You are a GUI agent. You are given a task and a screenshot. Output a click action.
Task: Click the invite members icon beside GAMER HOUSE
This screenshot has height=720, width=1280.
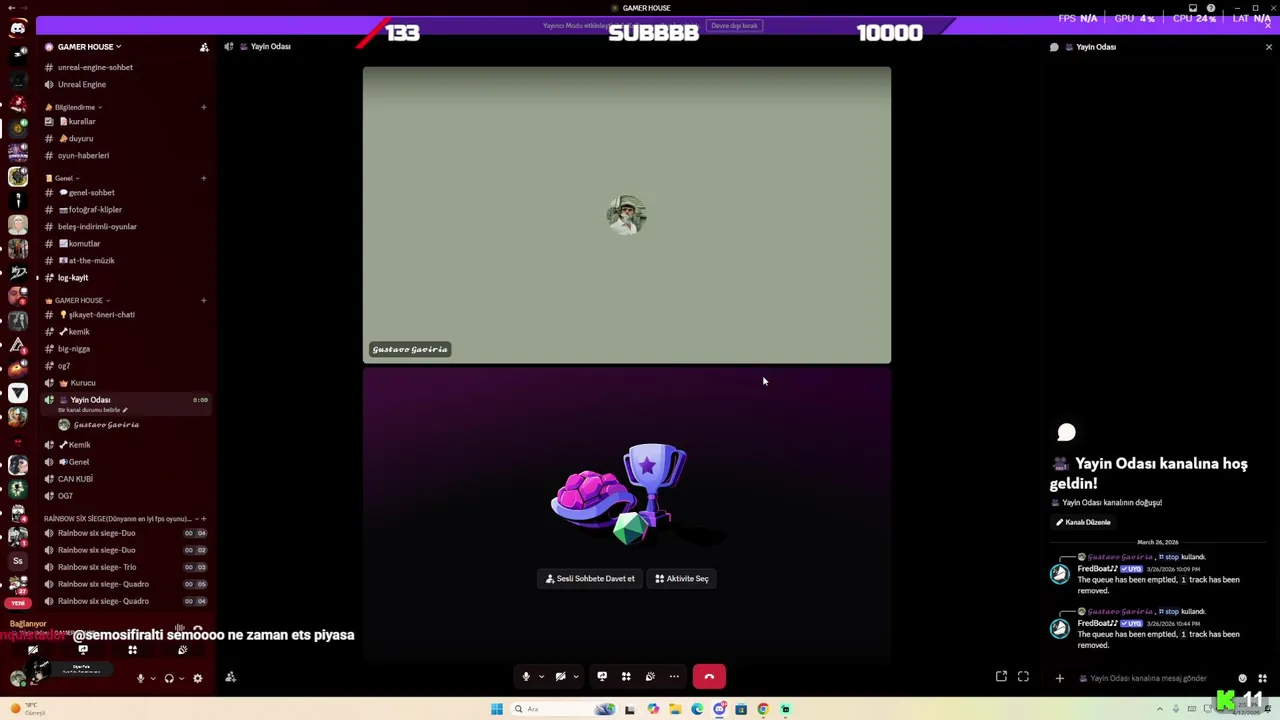(x=204, y=47)
